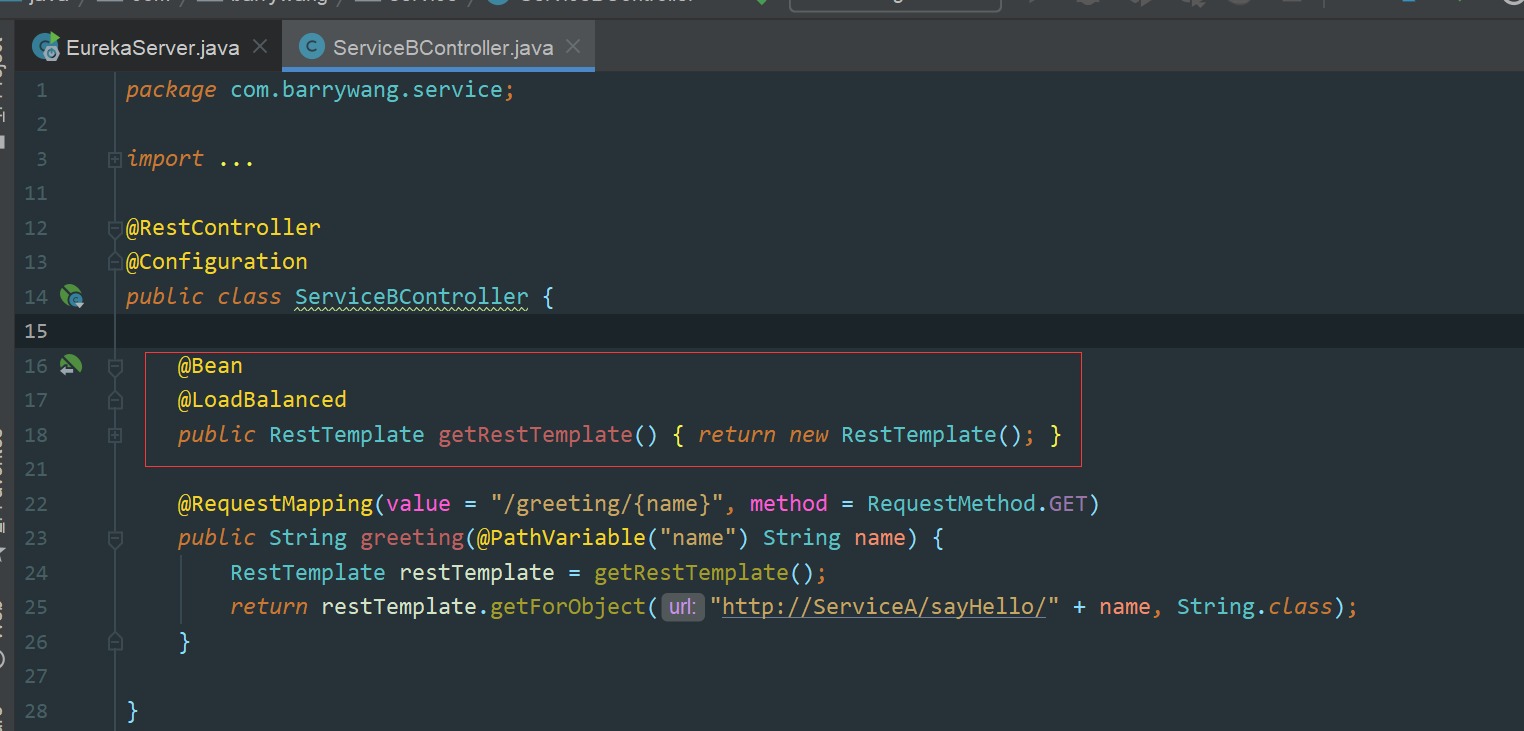The width and height of the screenshot is (1524, 731).
Task: Toggle fold marker at @LoadBalanced line
Action: [x=115, y=401]
